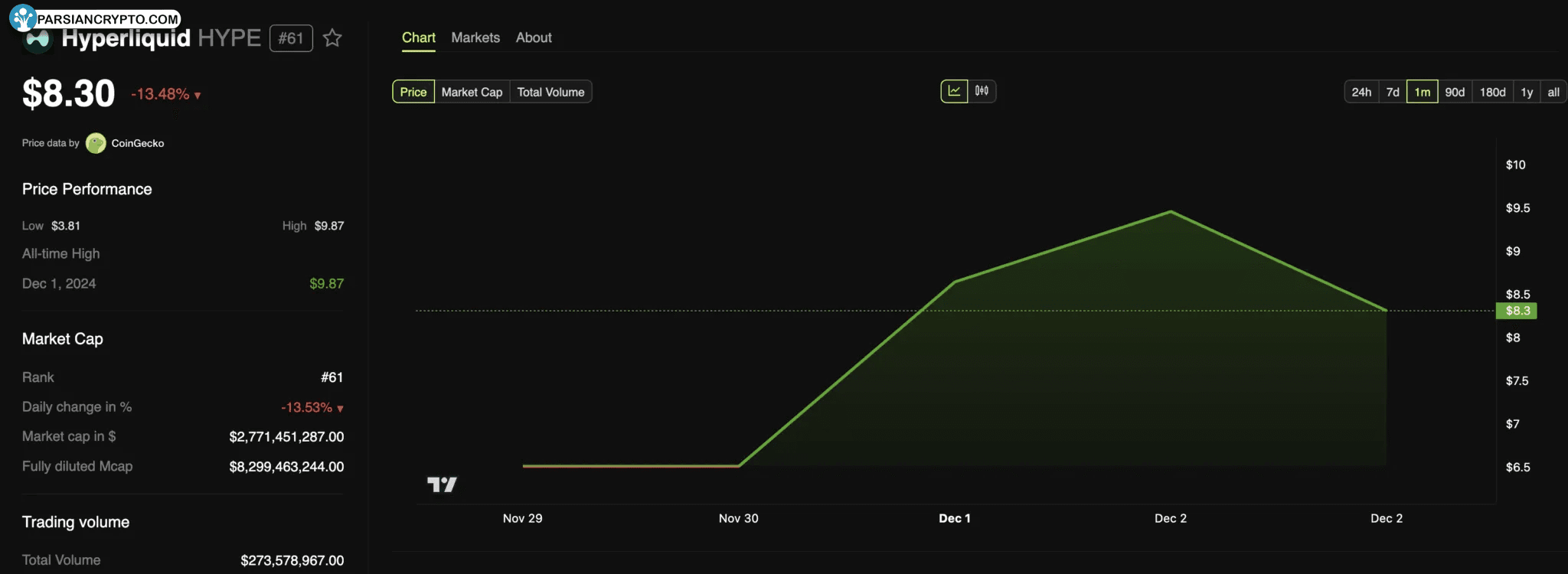Click Fully diluted Mcap value $8,299,463,244.00
Screen dimensions: 1568x574
coord(286,466)
